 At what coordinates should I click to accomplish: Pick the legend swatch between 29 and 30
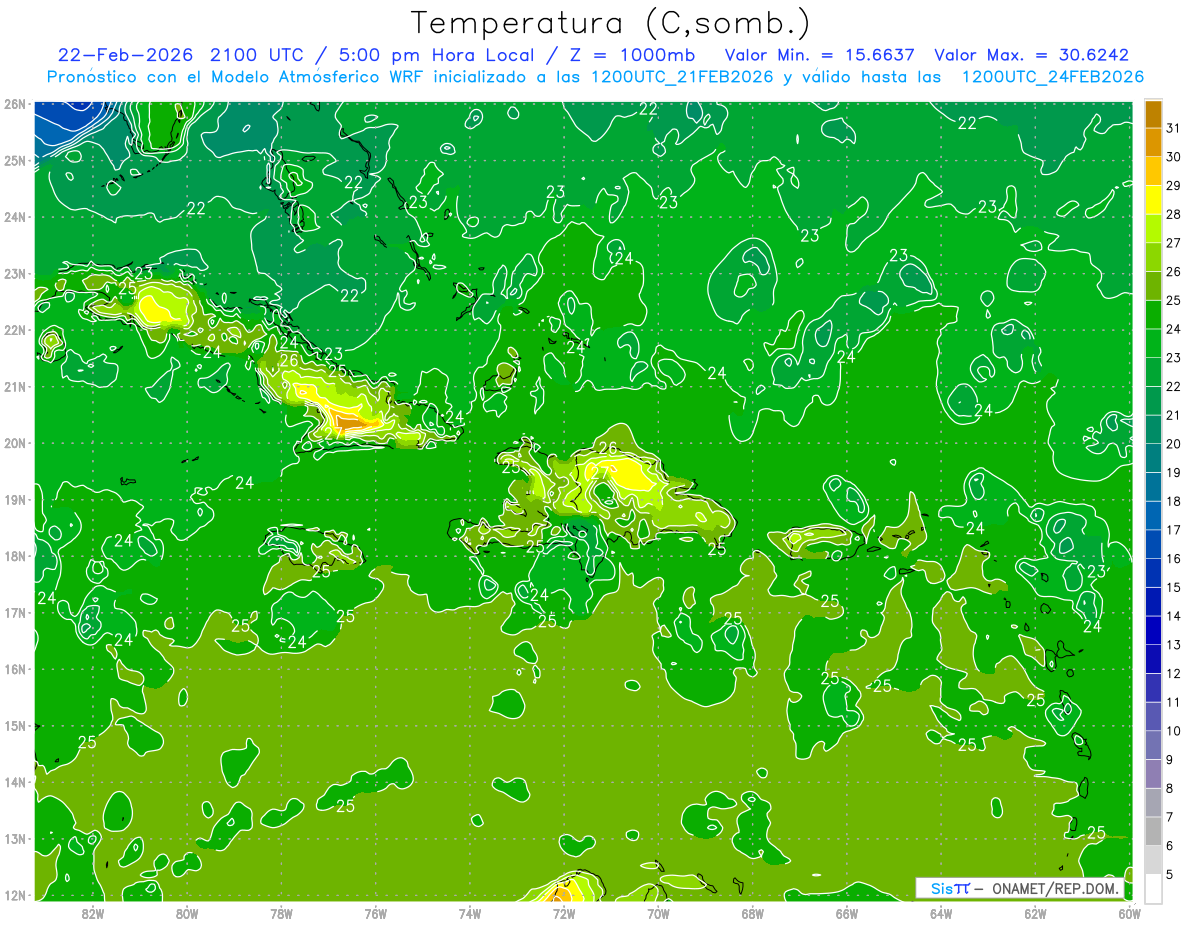pos(1152,173)
